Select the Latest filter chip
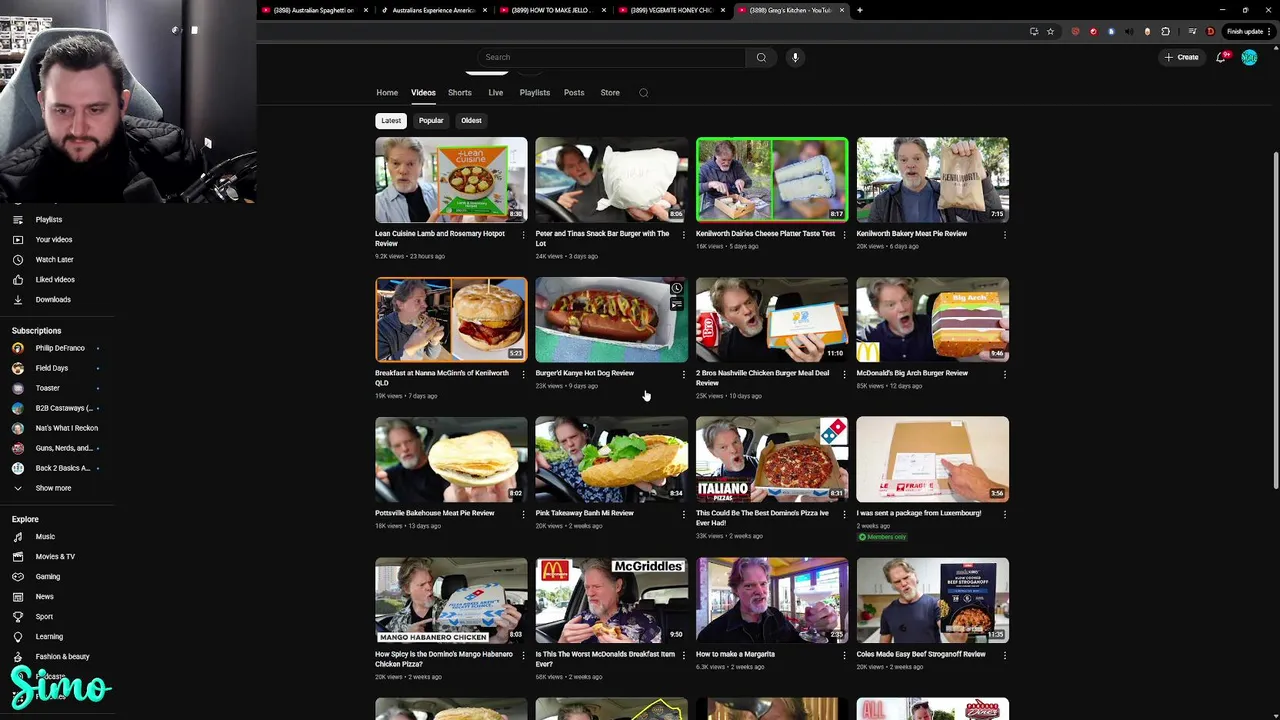 (391, 120)
